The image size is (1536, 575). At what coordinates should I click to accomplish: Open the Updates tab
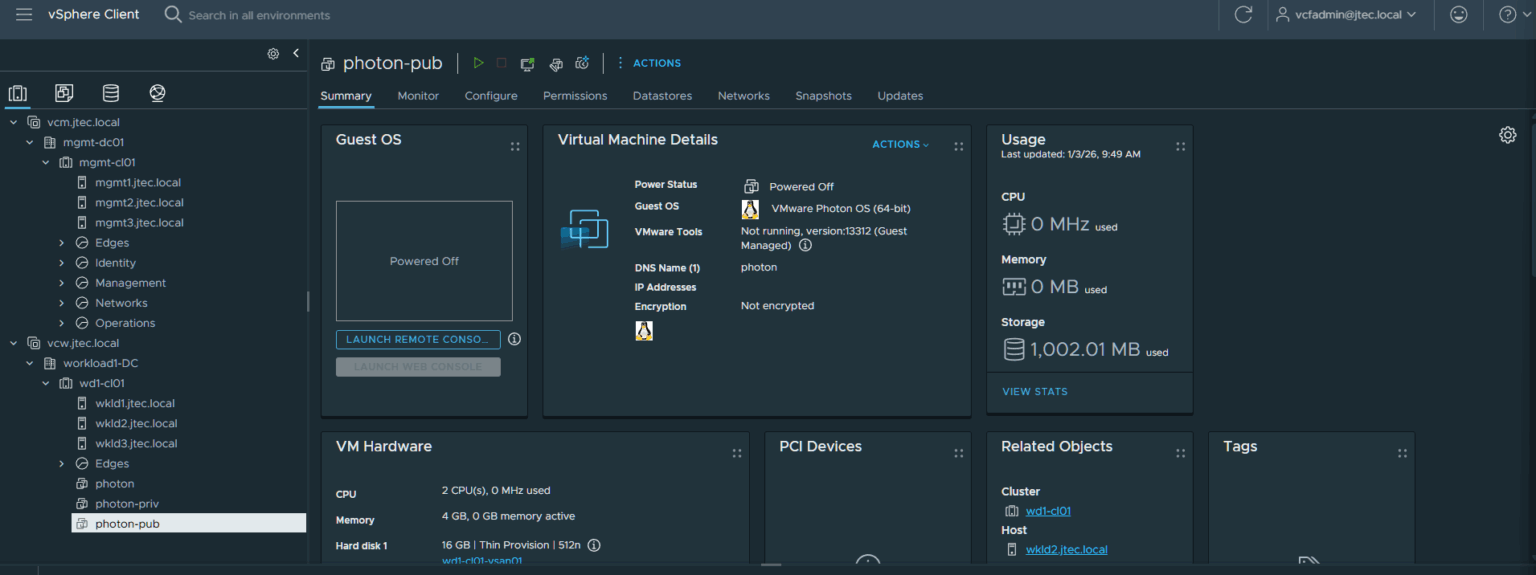900,96
